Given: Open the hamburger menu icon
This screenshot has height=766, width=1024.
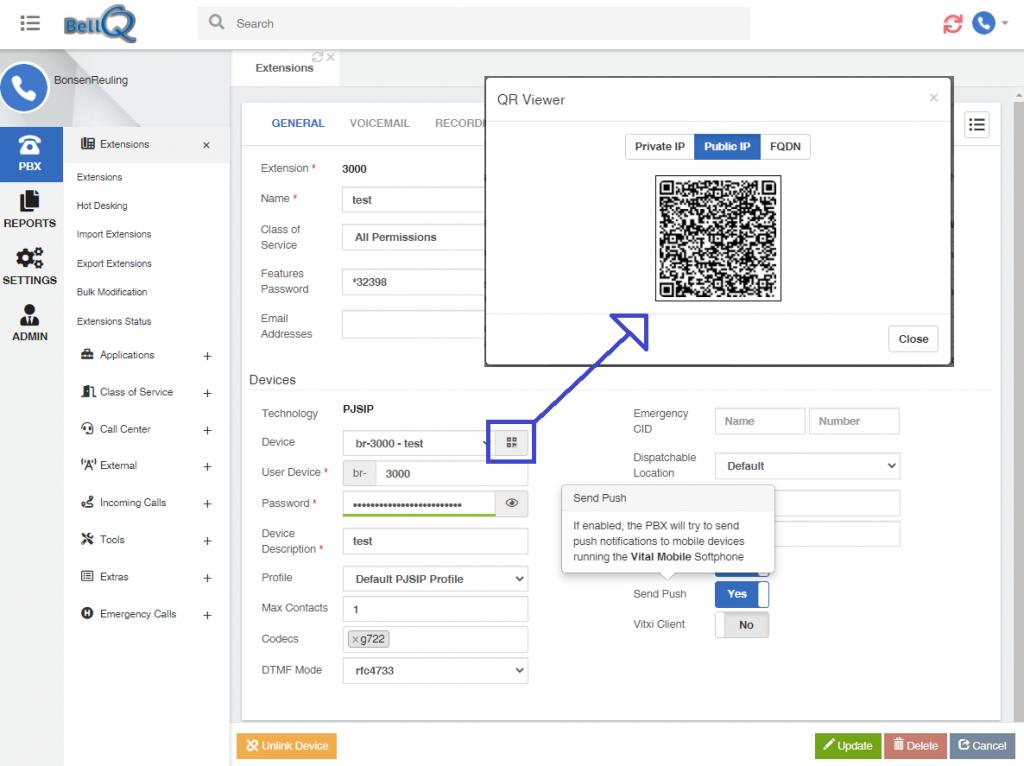Looking at the screenshot, I should (x=30, y=24).
